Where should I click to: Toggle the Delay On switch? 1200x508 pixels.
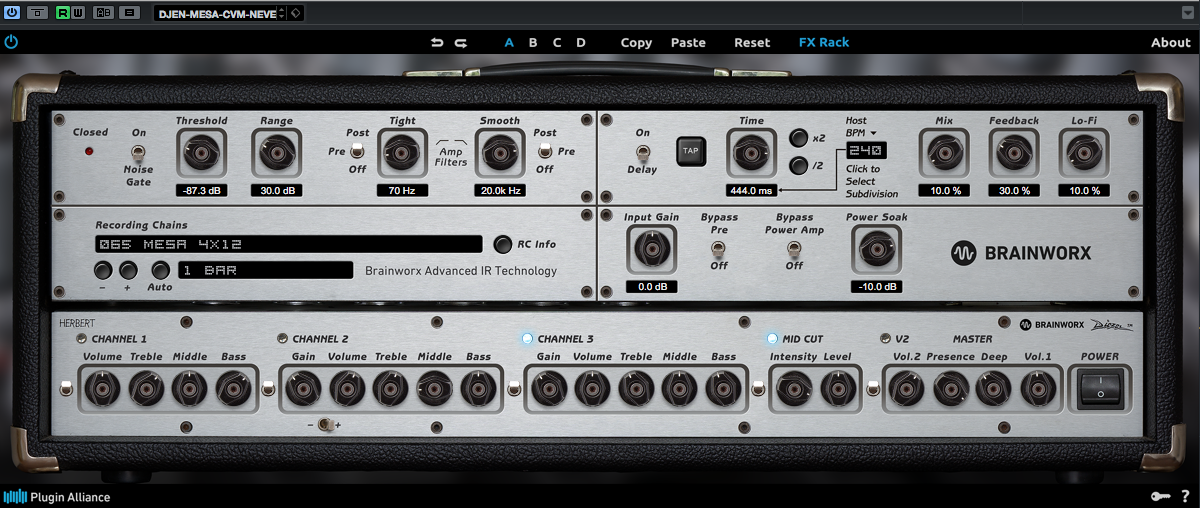click(x=643, y=153)
